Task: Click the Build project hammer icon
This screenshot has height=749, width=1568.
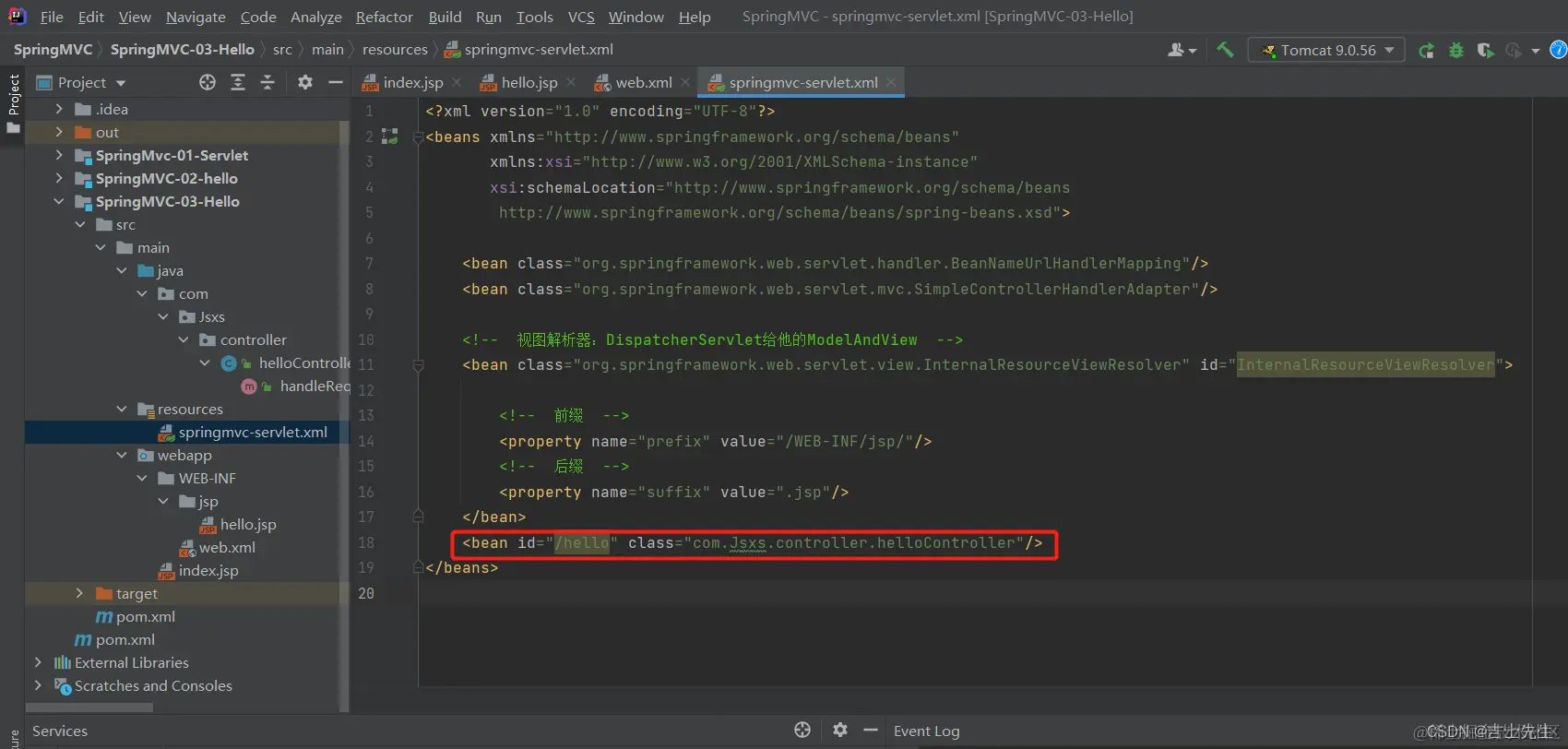Action: click(x=1225, y=50)
